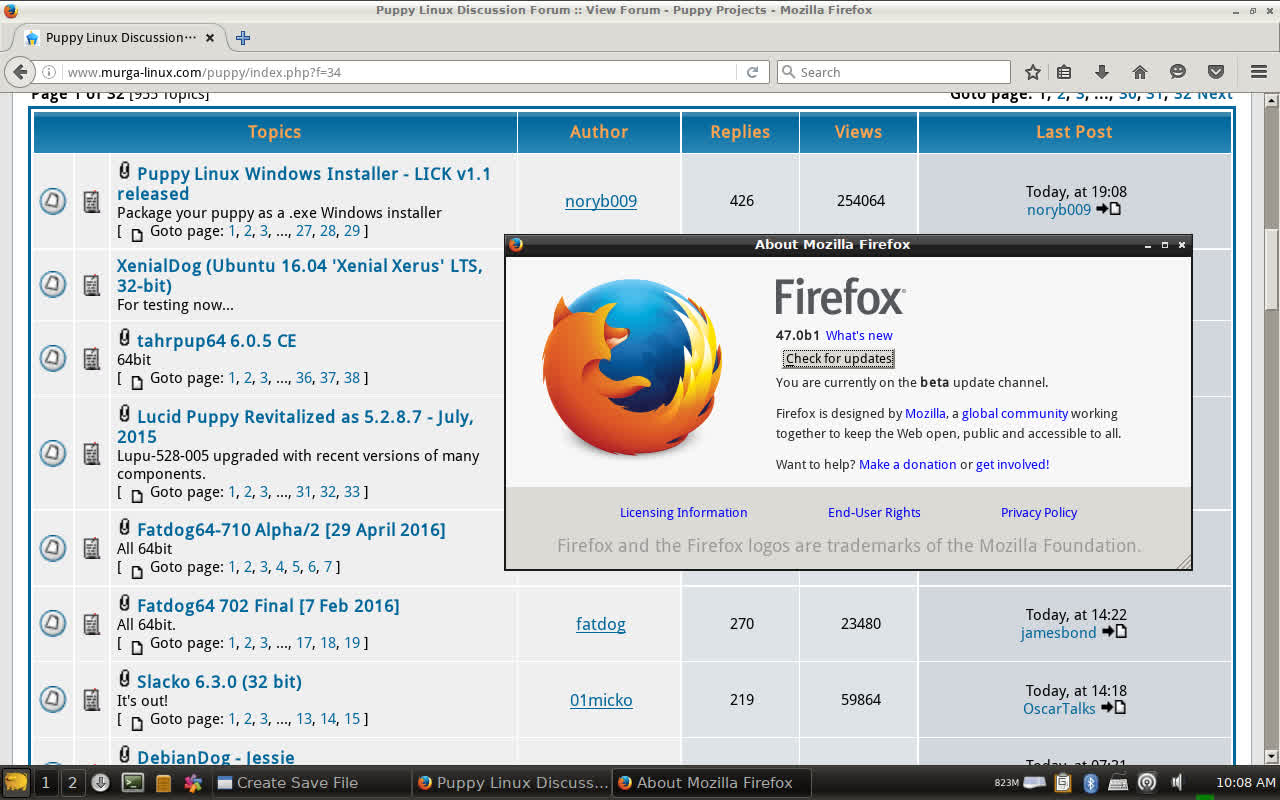Viewport: 1280px width, 800px height.
Task: View author 01micko profile
Action: (601, 700)
